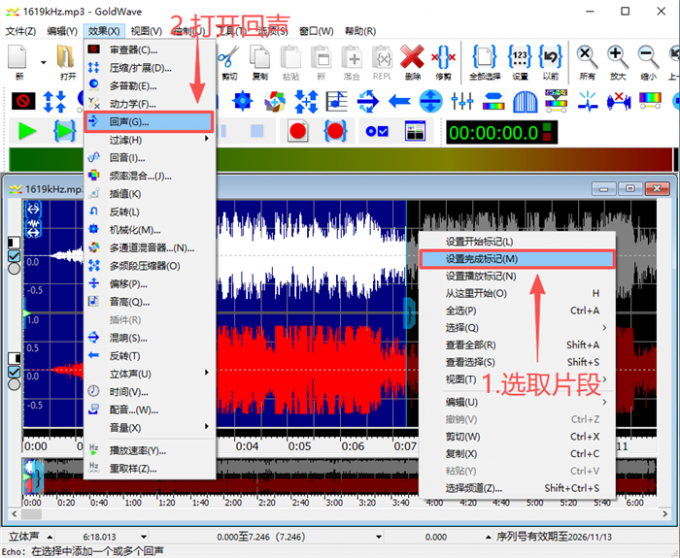Click the Select All toolbar icon
The width and height of the screenshot is (680, 558).
pyautogui.click(x=484, y=57)
